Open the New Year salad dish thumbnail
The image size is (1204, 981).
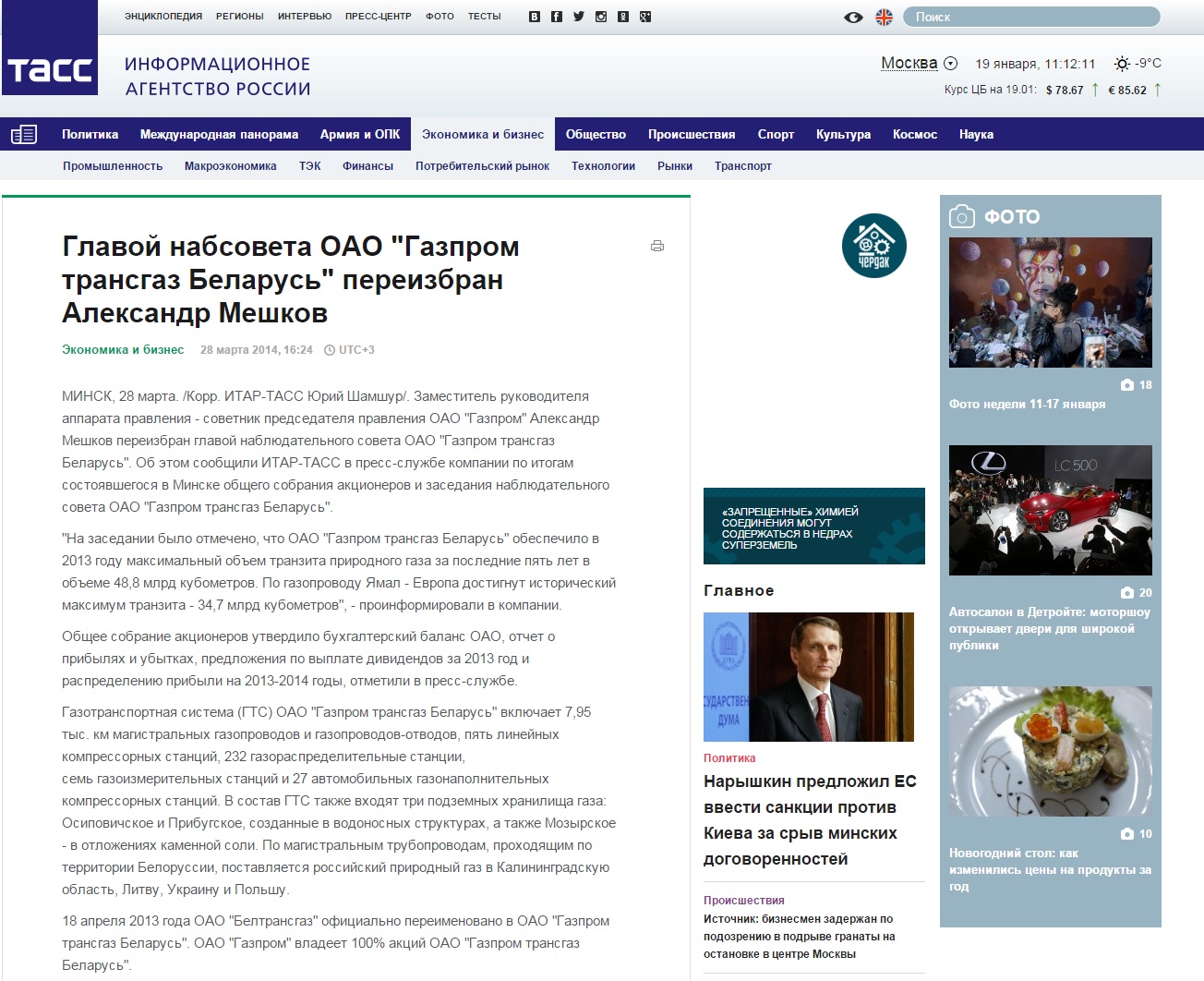tap(1051, 751)
